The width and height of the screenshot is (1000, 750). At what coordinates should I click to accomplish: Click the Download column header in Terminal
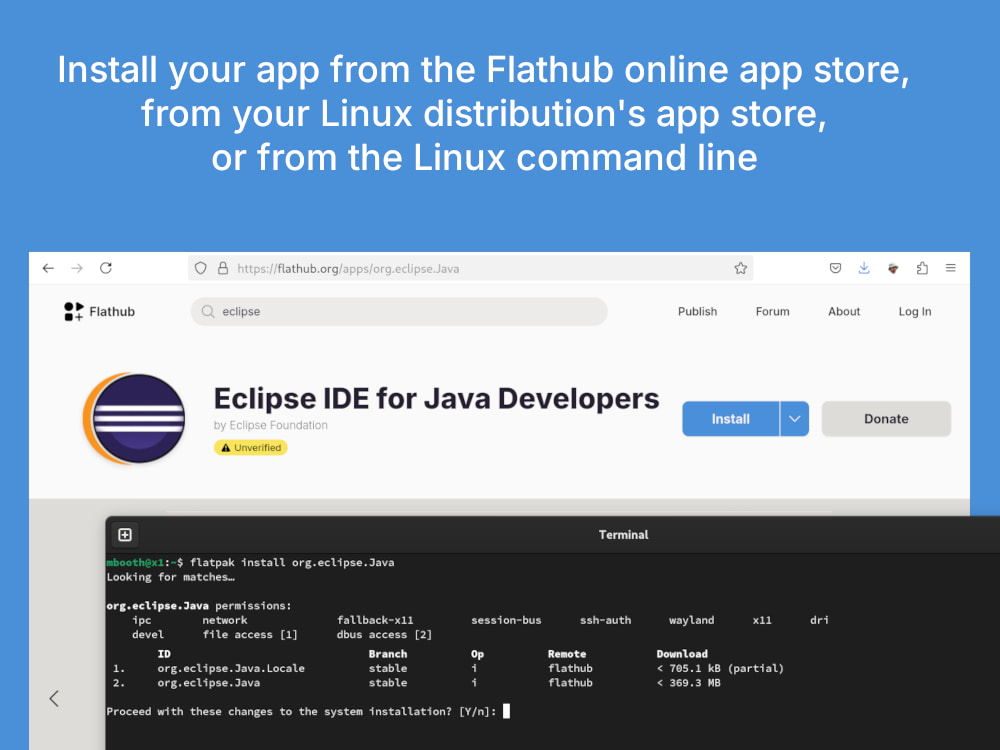[x=682, y=654]
